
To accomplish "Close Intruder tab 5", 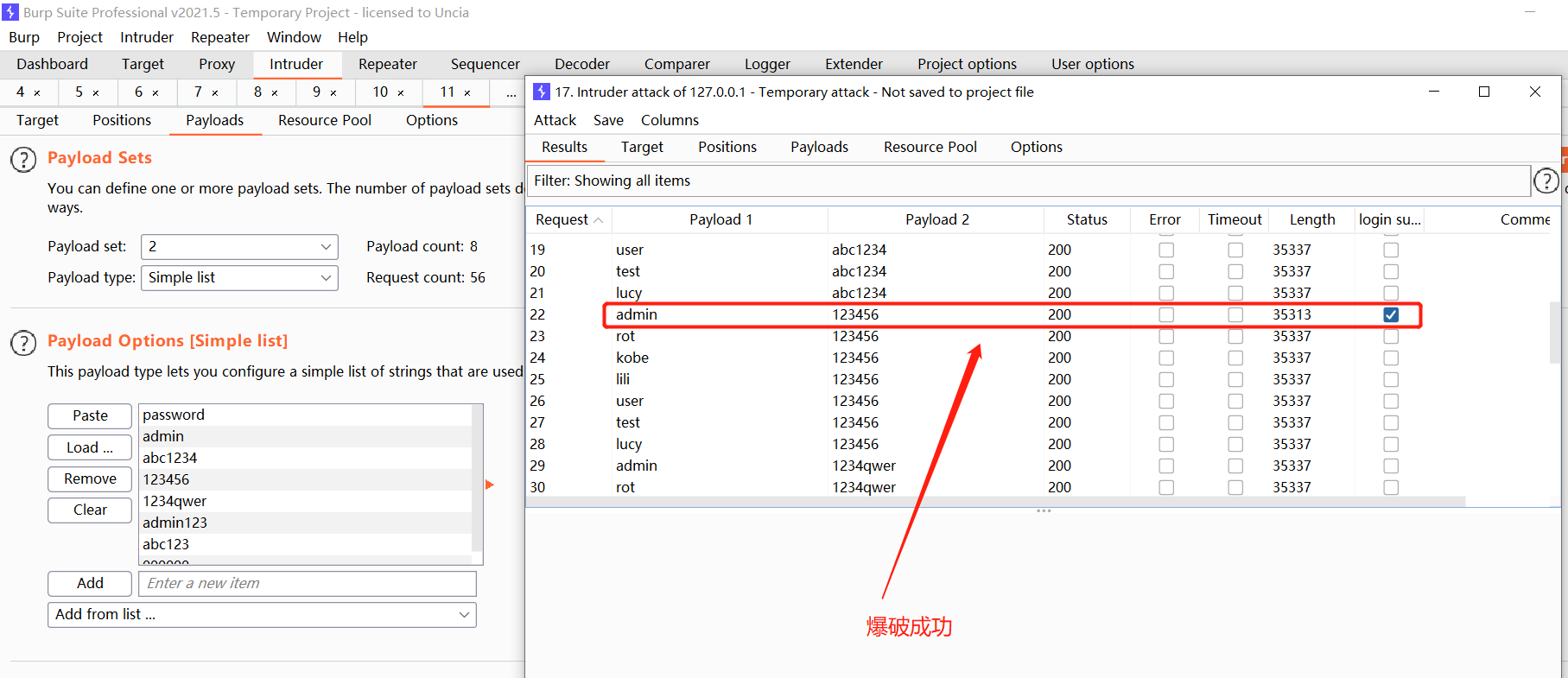I will 96,92.
